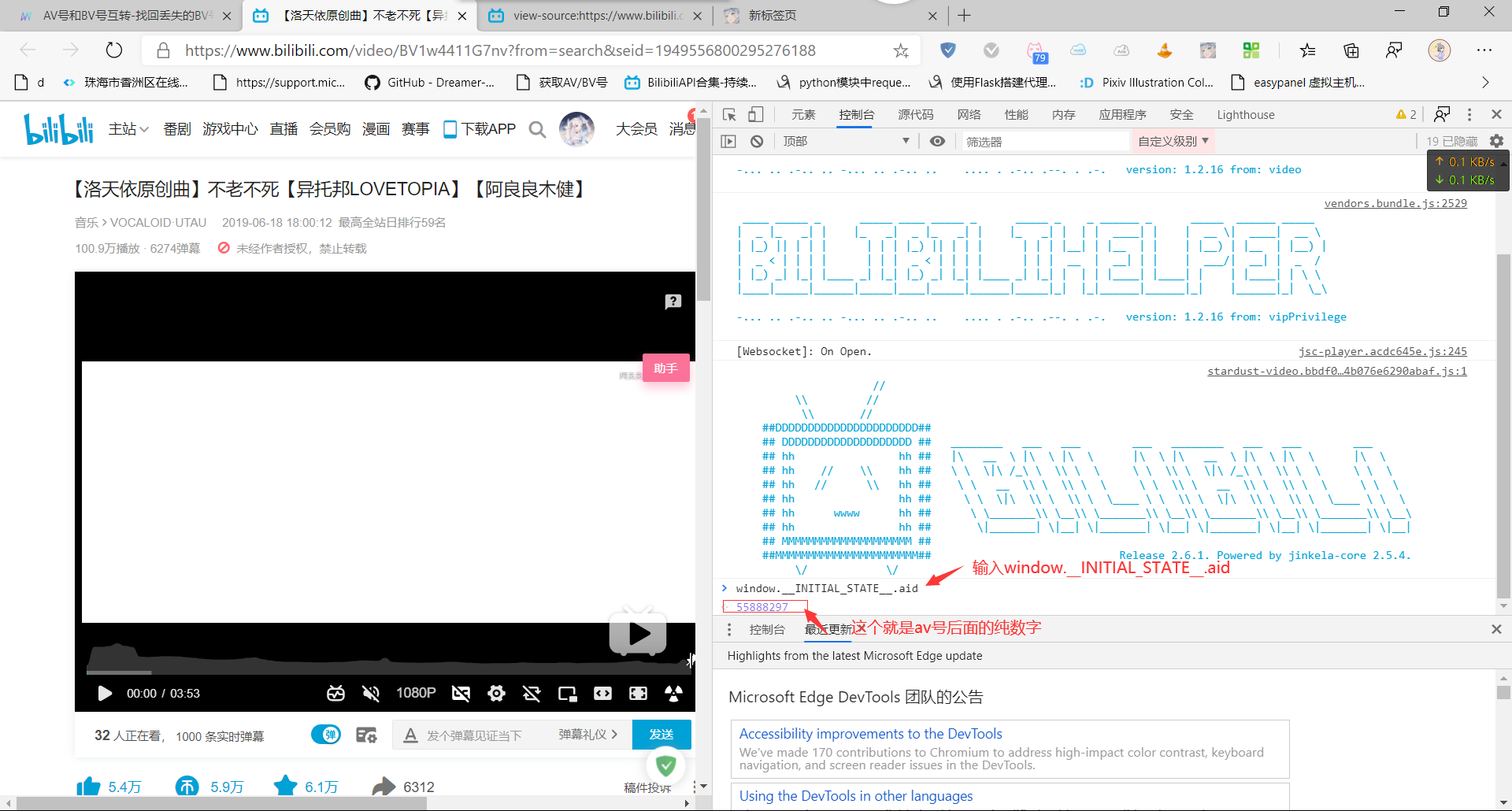The image size is (1512, 811).
Task: Open vendors.bundle.js:2529 source link
Action: pyautogui.click(x=1395, y=203)
